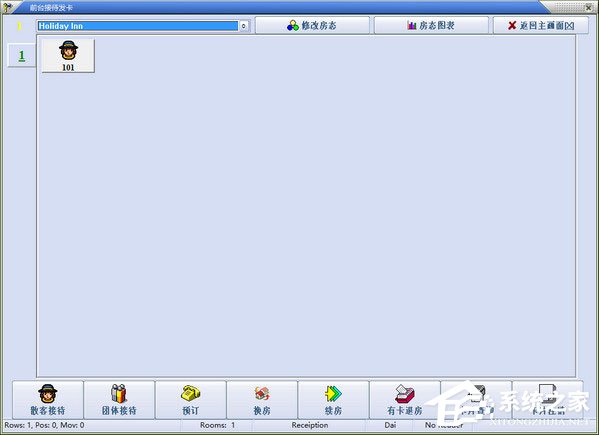Image resolution: width=599 pixels, height=435 pixels.
Task: Click the card query button beside 有卡退房
Action: click(476, 400)
